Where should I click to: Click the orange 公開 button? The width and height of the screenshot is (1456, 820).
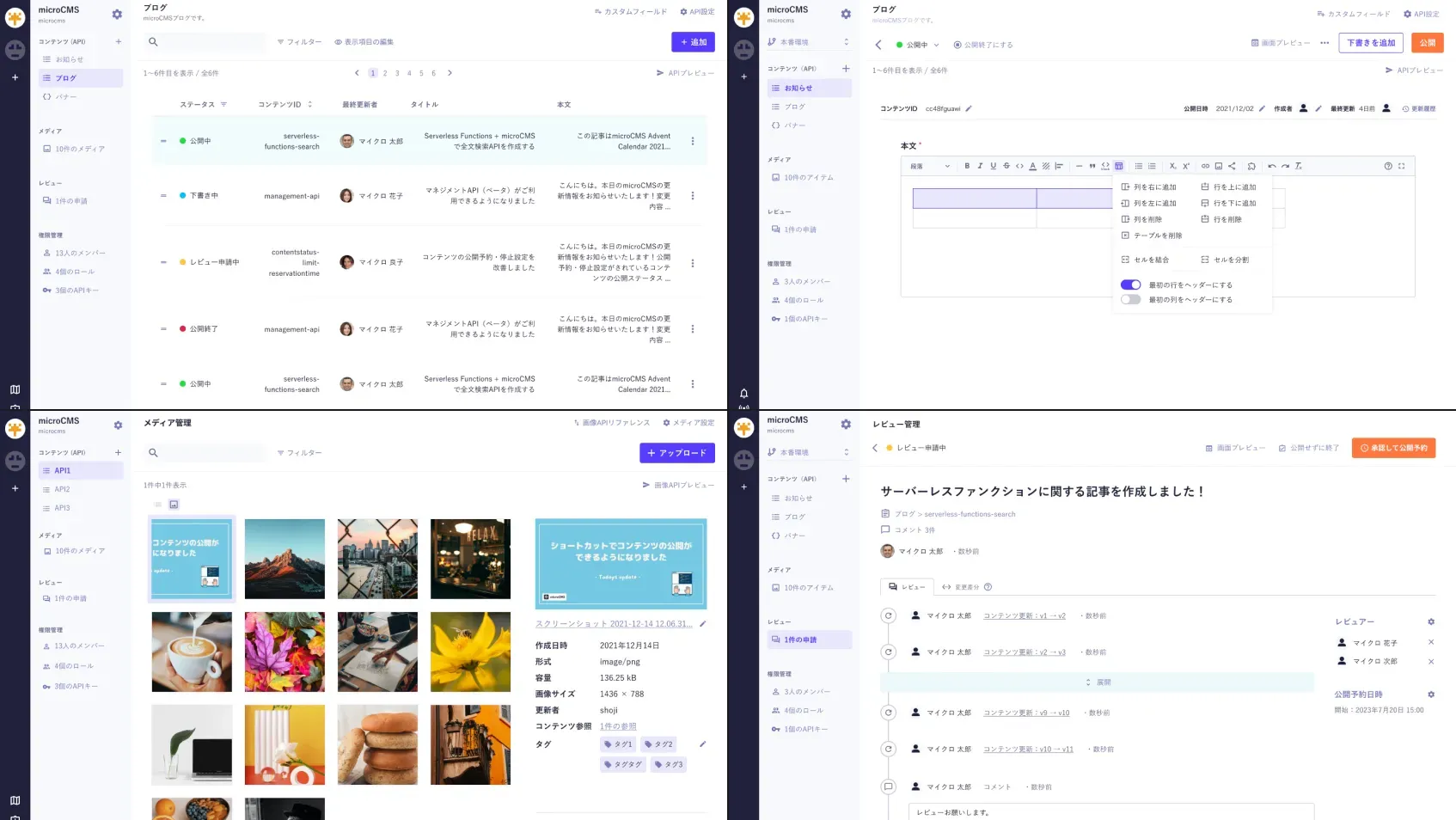(1427, 43)
